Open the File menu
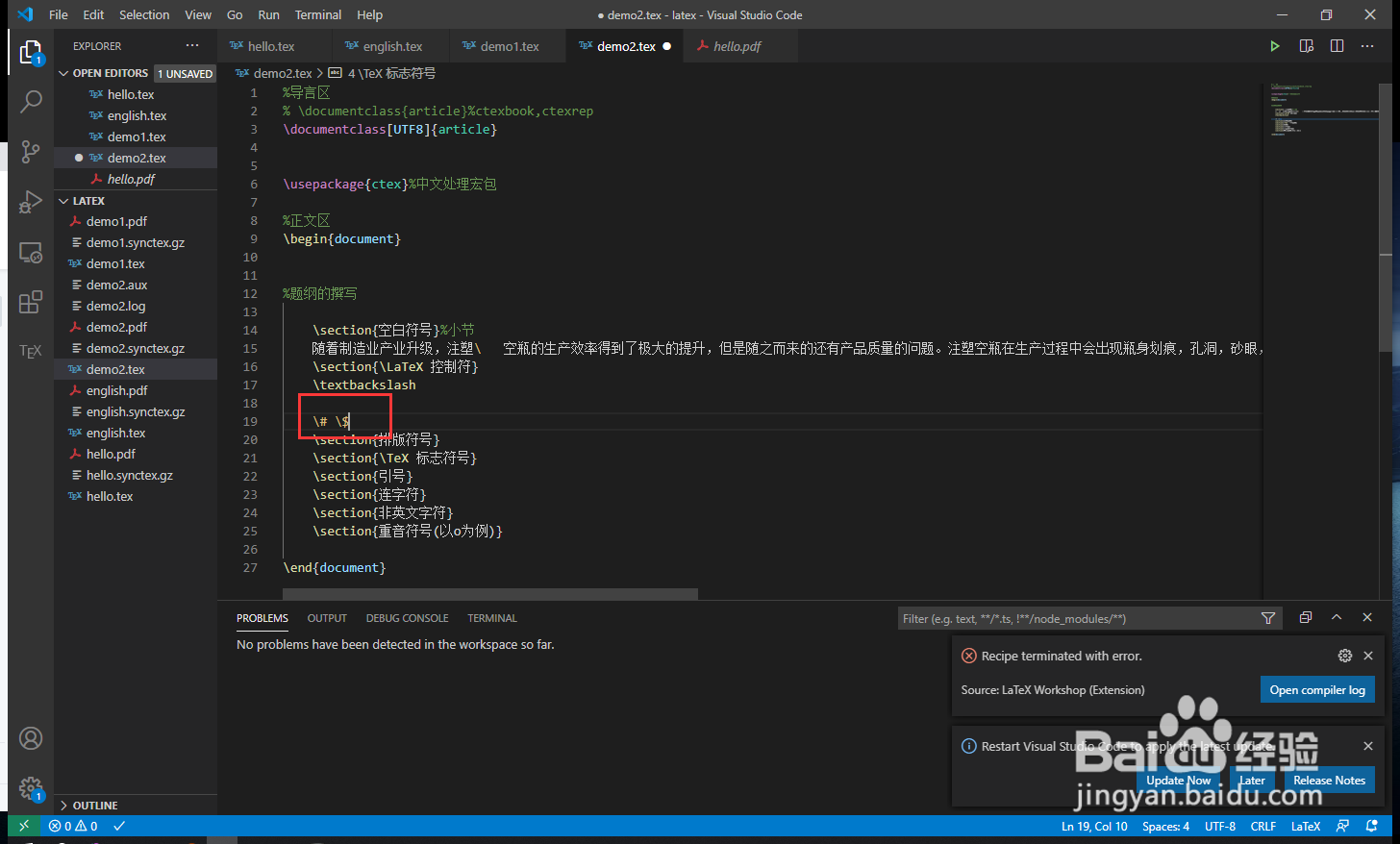 click(59, 14)
